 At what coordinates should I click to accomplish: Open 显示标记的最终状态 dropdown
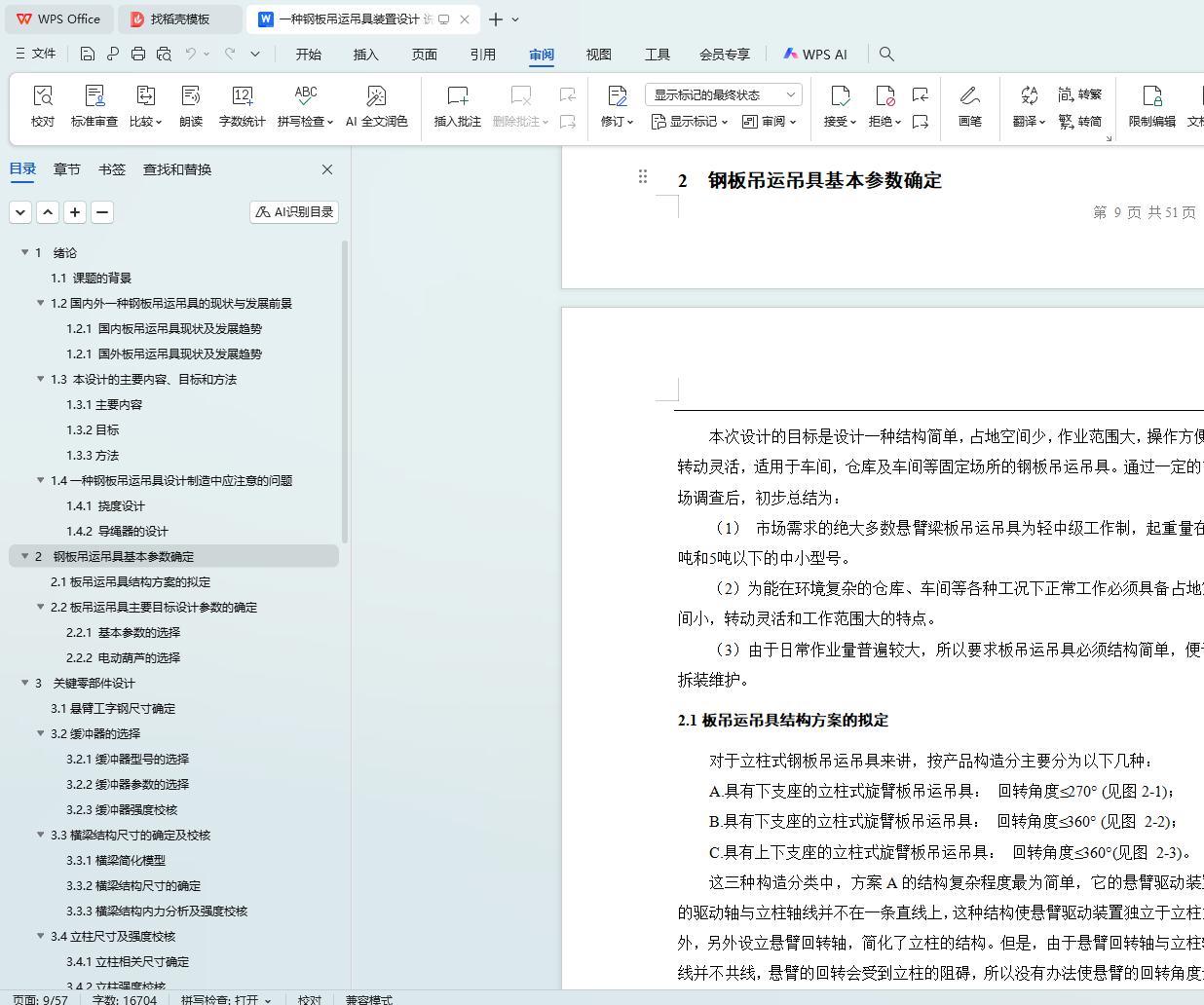tap(723, 94)
